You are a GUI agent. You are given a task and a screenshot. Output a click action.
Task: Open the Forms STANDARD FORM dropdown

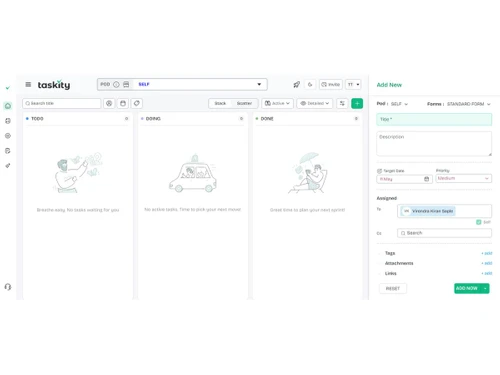coord(469,104)
